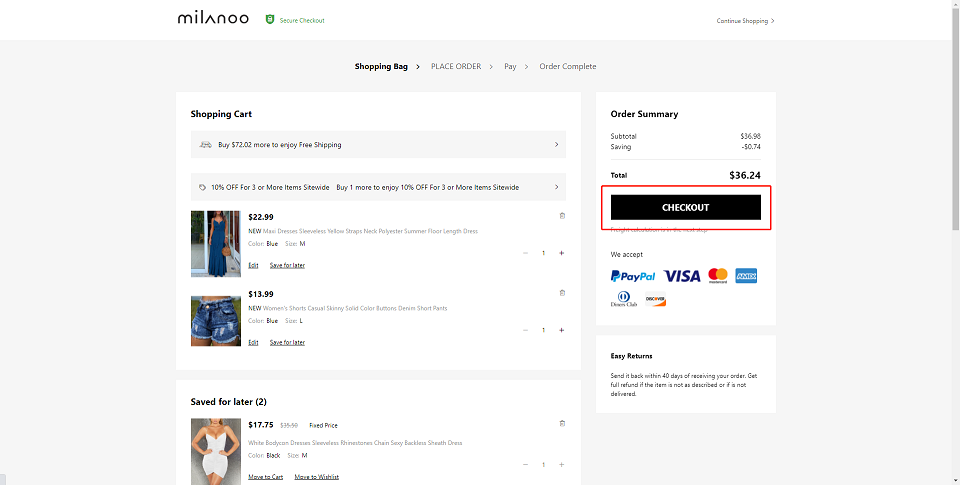Increase quantity of denim shorts
Viewport: 960px width, 485px height.
click(x=561, y=330)
